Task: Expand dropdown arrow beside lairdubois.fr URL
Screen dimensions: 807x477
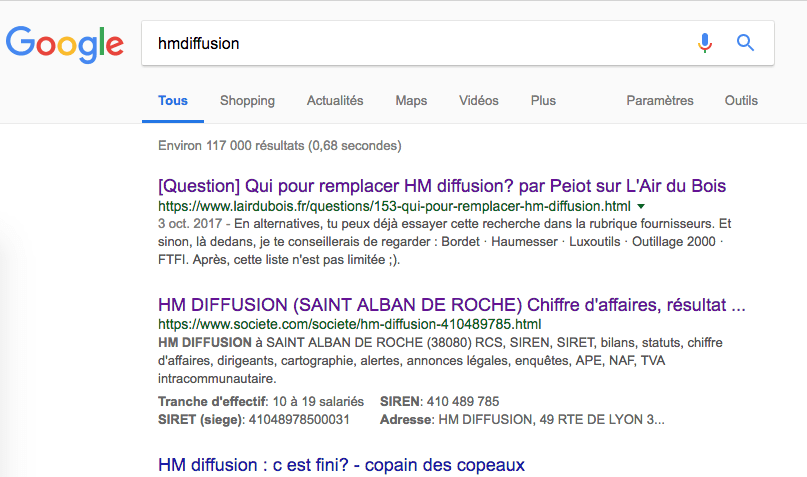Action: pos(641,206)
